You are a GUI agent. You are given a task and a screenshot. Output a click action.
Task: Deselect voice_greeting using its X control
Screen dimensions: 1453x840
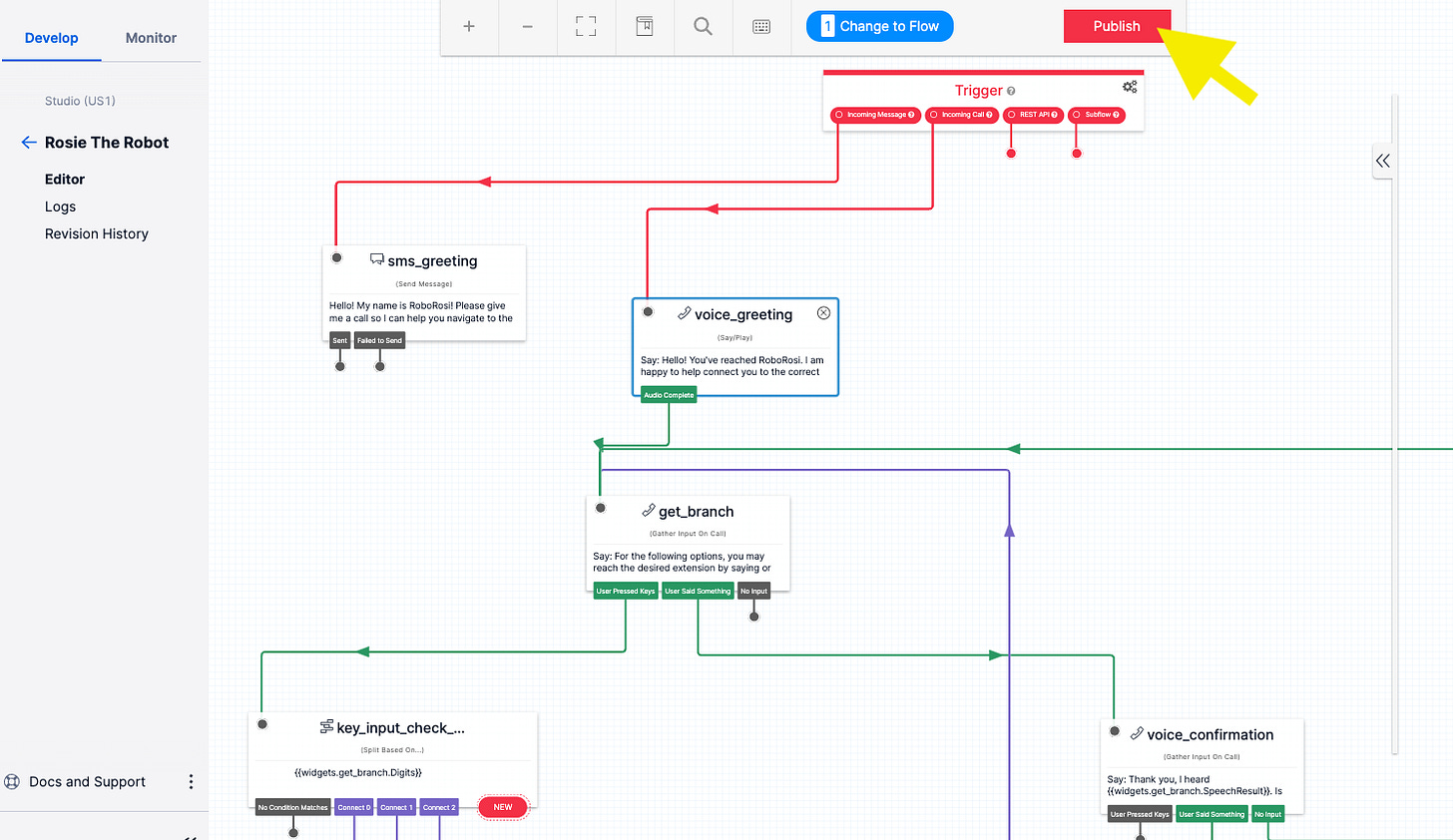click(x=823, y=312)
